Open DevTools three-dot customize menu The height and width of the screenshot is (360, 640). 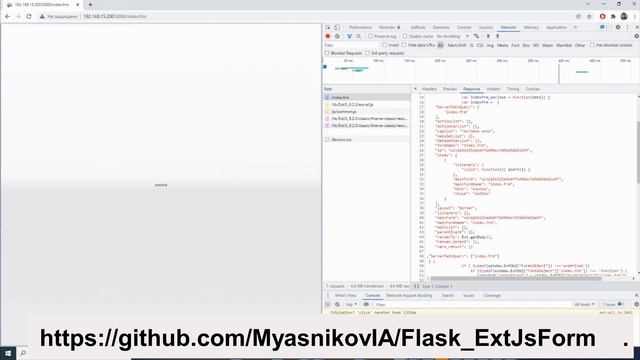(x=628, y=27)
